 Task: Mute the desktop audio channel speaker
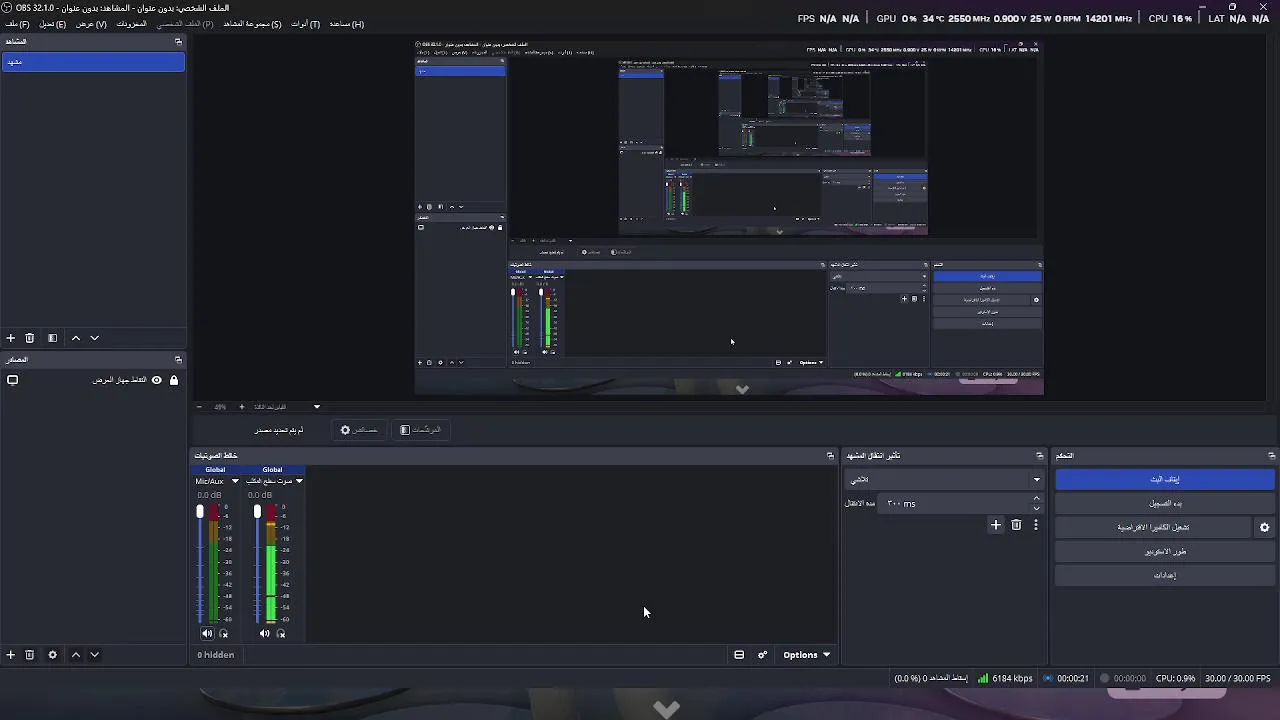(x=264, y=633)
